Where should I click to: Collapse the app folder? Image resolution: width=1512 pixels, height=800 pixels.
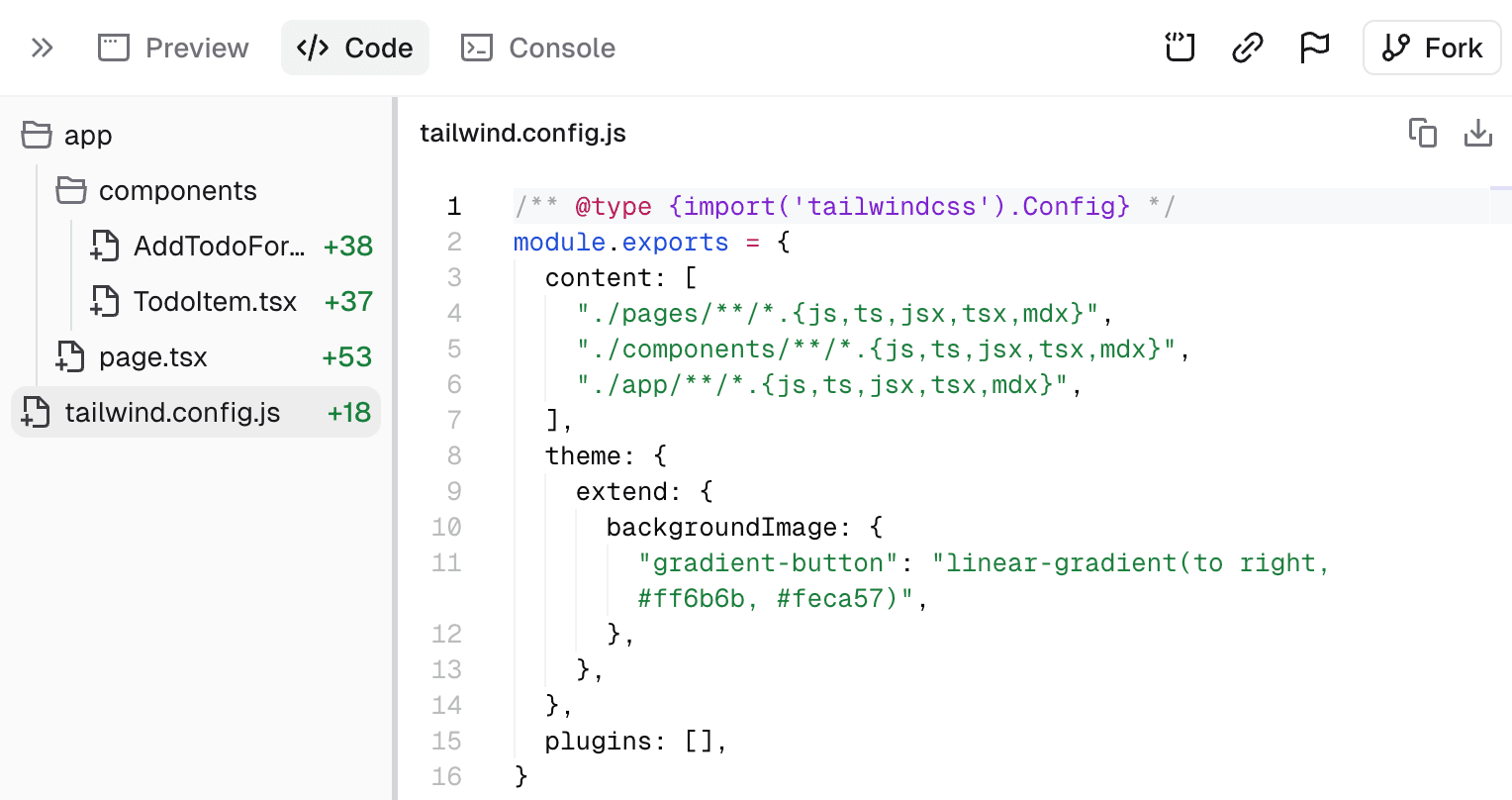pos(87,135)
